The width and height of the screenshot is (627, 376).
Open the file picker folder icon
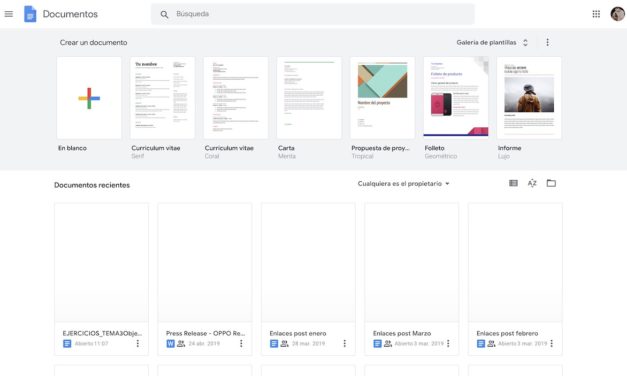551,183
